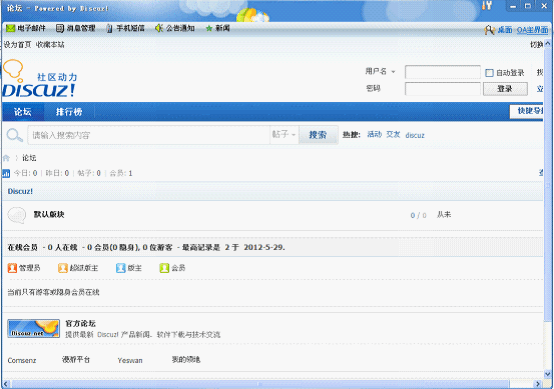Viewport: 554px width, 389px height.
Task: Open announcements (公告通知) speaker icon
Action: [159, 28]
